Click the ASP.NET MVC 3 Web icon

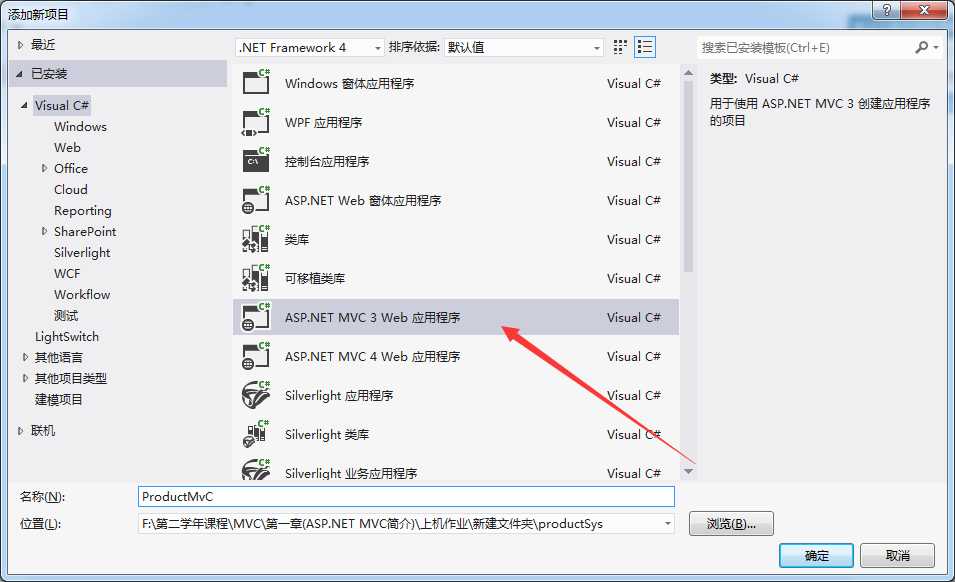[x=256, y=317]
